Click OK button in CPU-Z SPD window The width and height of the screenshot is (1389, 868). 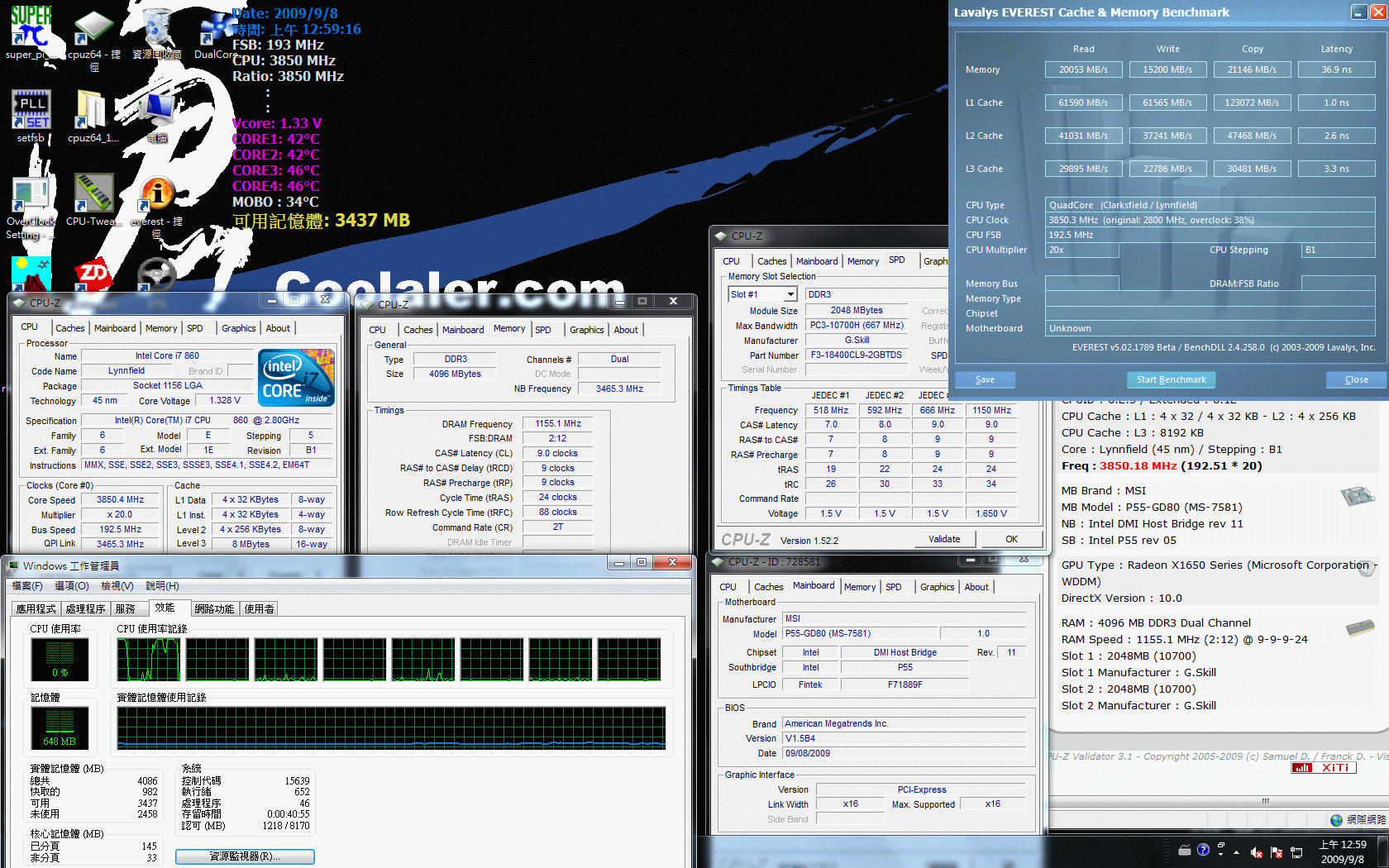1012,539
